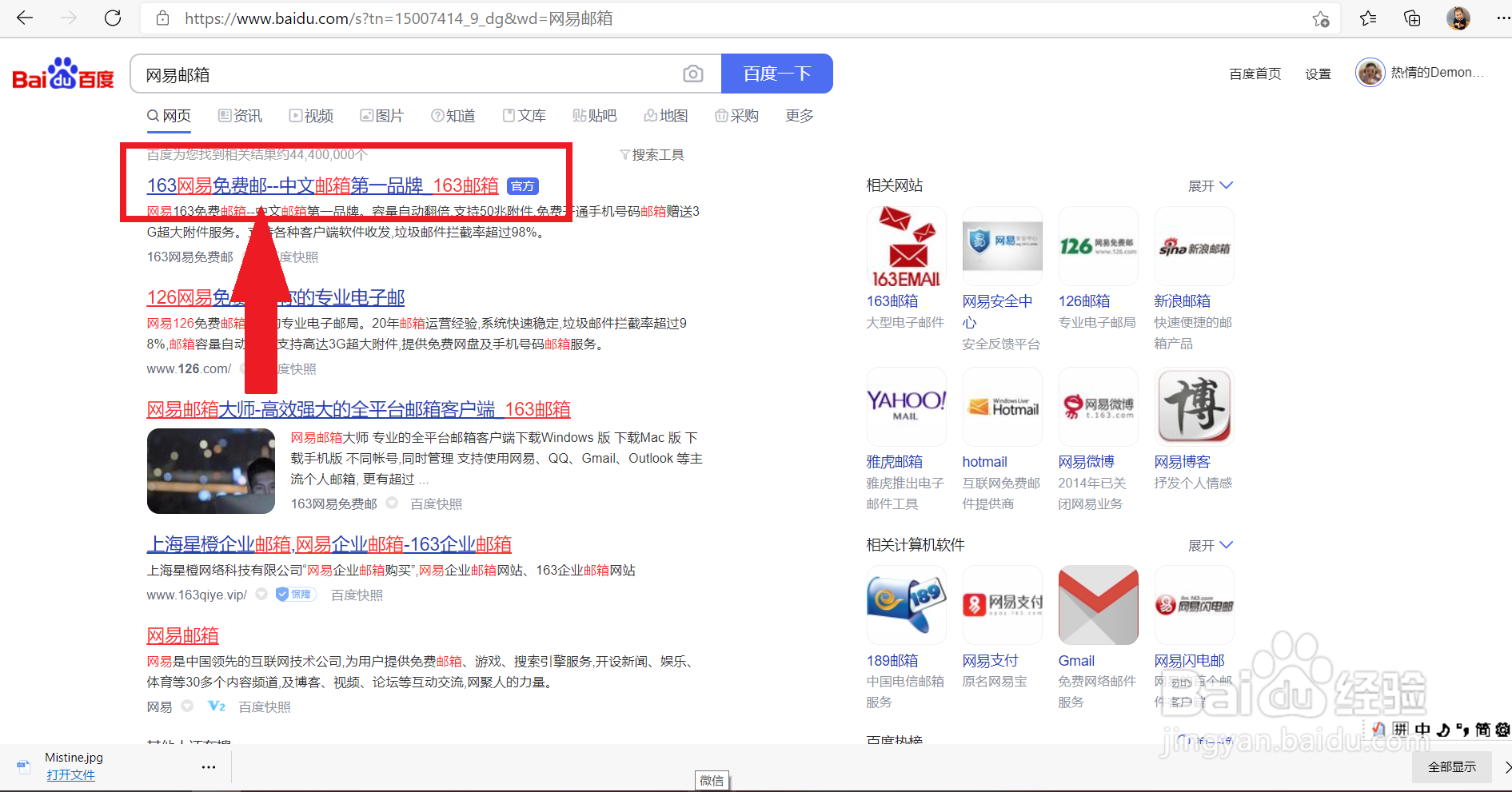The height and width of the screenshot is (792, 1512).
Task: Open the 网易安全中心 thumbnail
Action: 1002,246
